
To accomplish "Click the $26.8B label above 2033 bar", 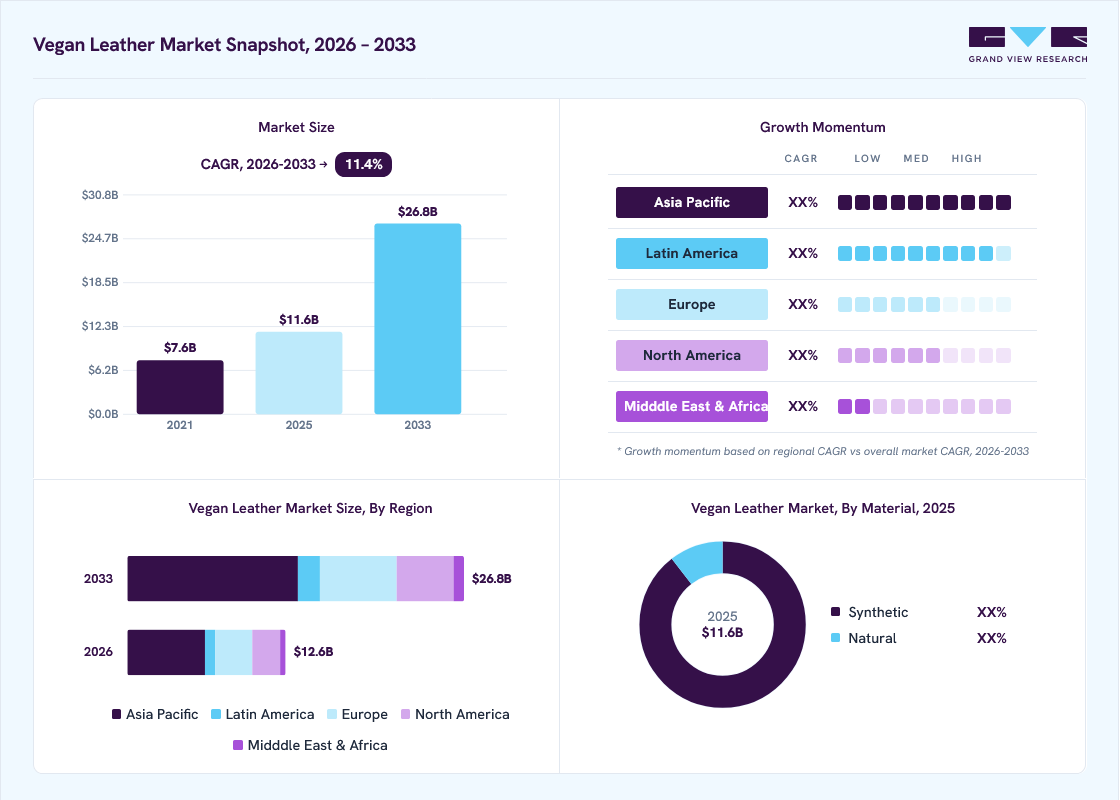I will click(418, 211).
